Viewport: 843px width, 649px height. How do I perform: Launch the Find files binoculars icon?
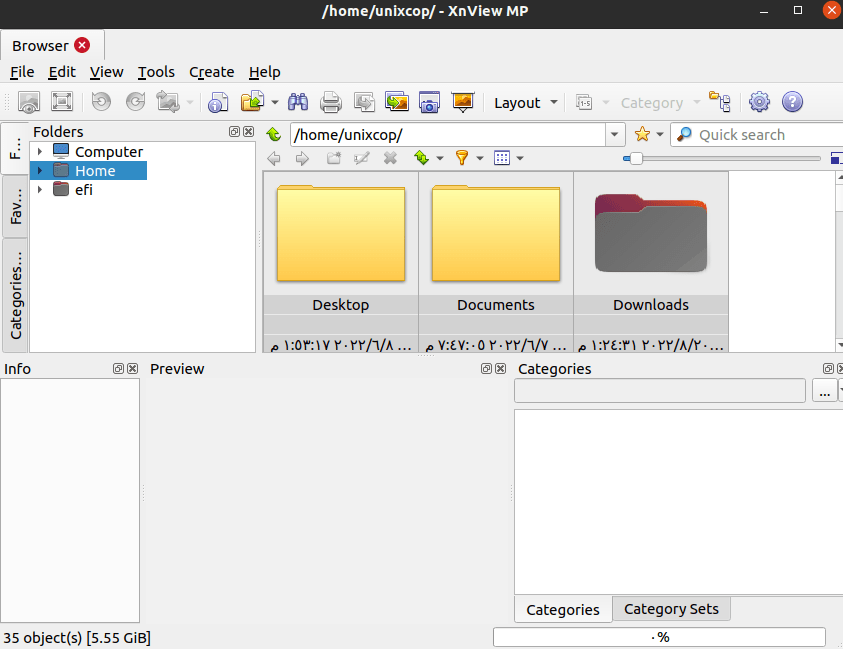coord(298,102)
